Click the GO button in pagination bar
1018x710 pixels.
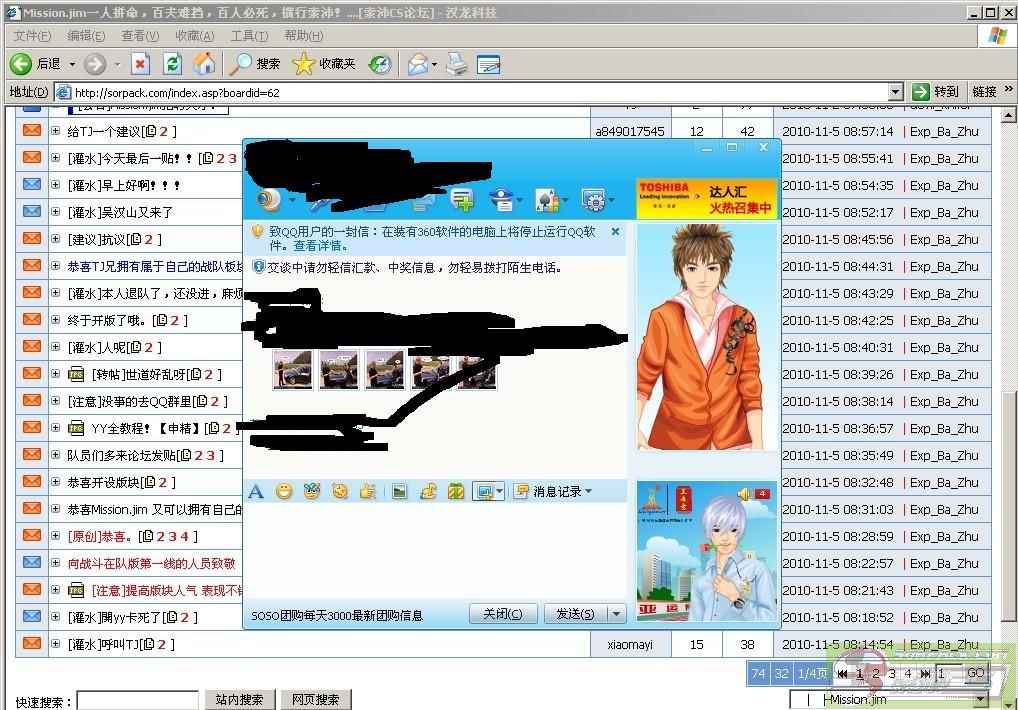point(974,673)
